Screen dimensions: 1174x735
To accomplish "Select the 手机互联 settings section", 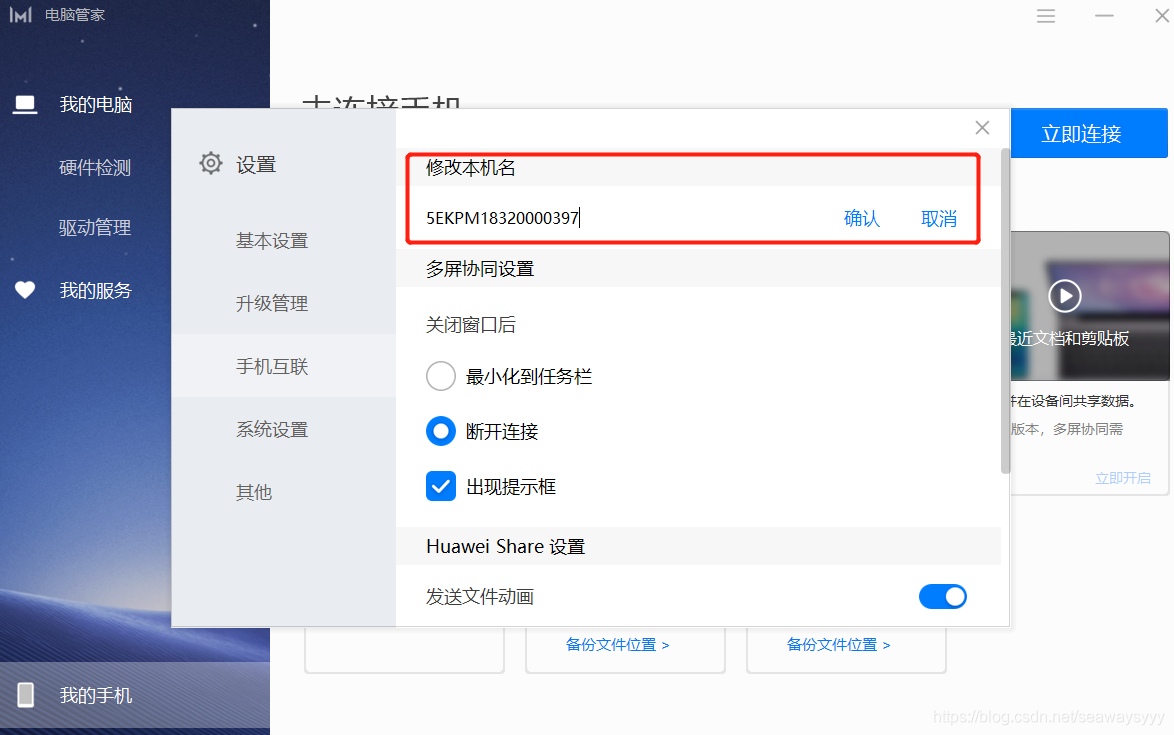I will [283, 367].
